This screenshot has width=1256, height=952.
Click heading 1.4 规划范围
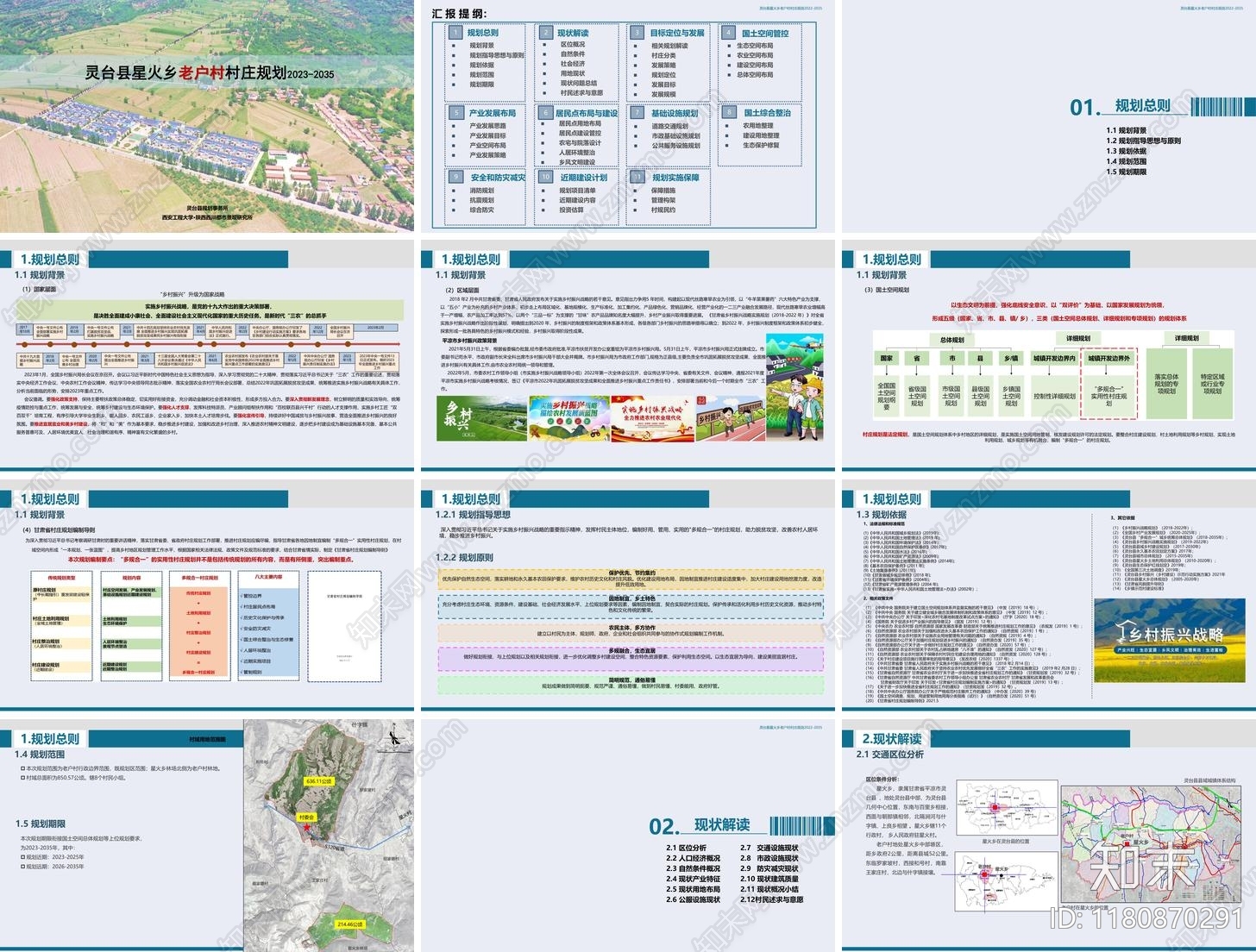pyautogui.click(x=40, y=755)
